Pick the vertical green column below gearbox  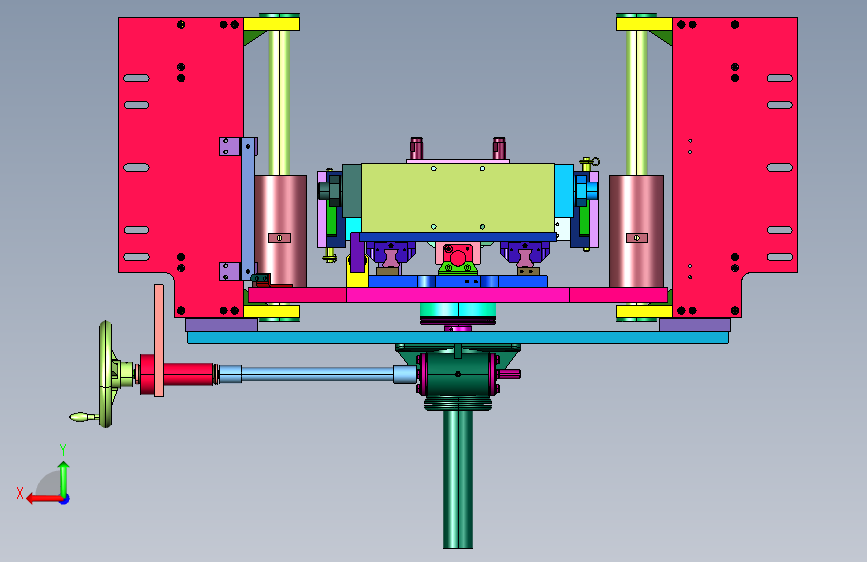458,479
